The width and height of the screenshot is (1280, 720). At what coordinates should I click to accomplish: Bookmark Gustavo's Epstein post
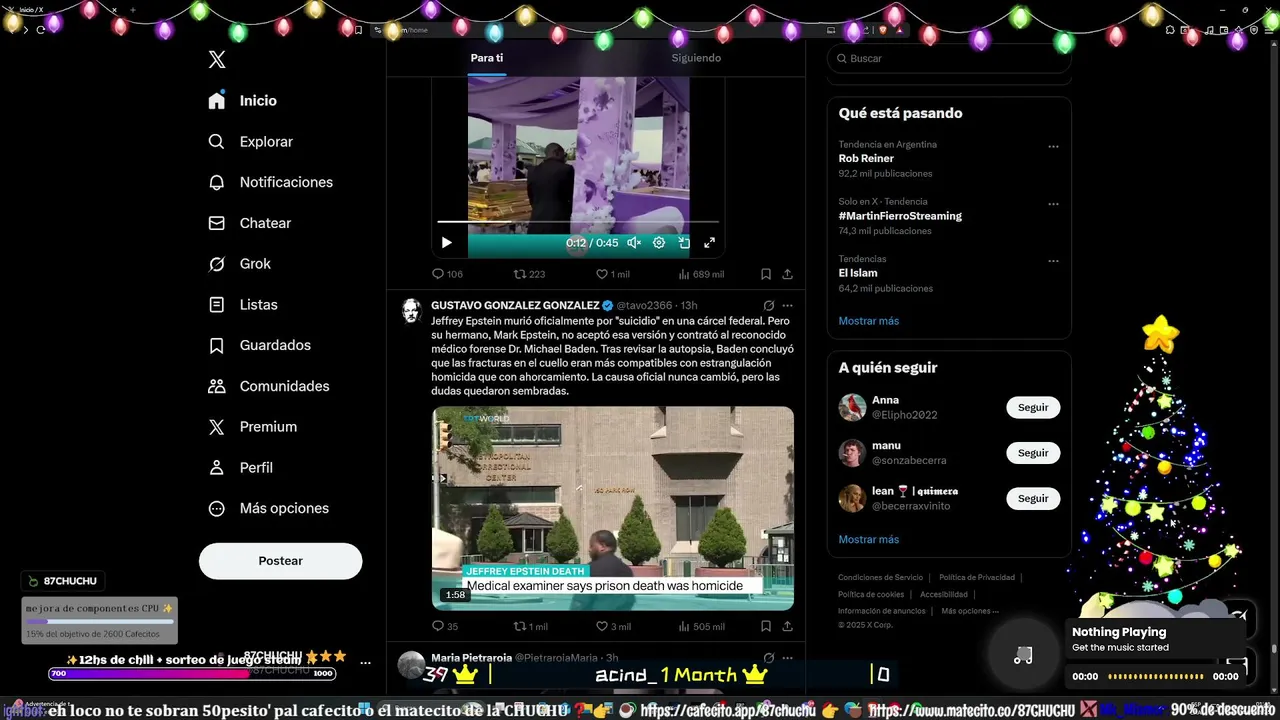(x=765, y=627)
